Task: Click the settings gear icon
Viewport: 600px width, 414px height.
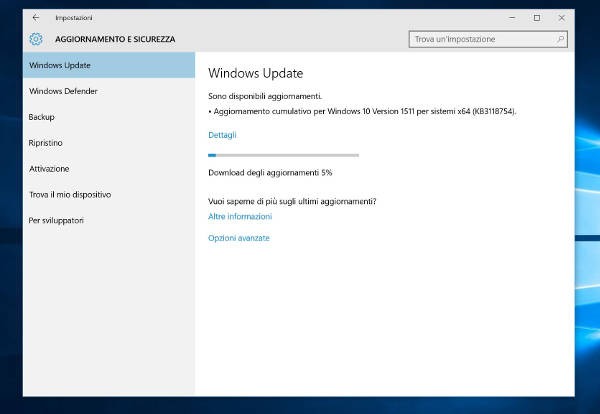Action: [x=36, y=39]
